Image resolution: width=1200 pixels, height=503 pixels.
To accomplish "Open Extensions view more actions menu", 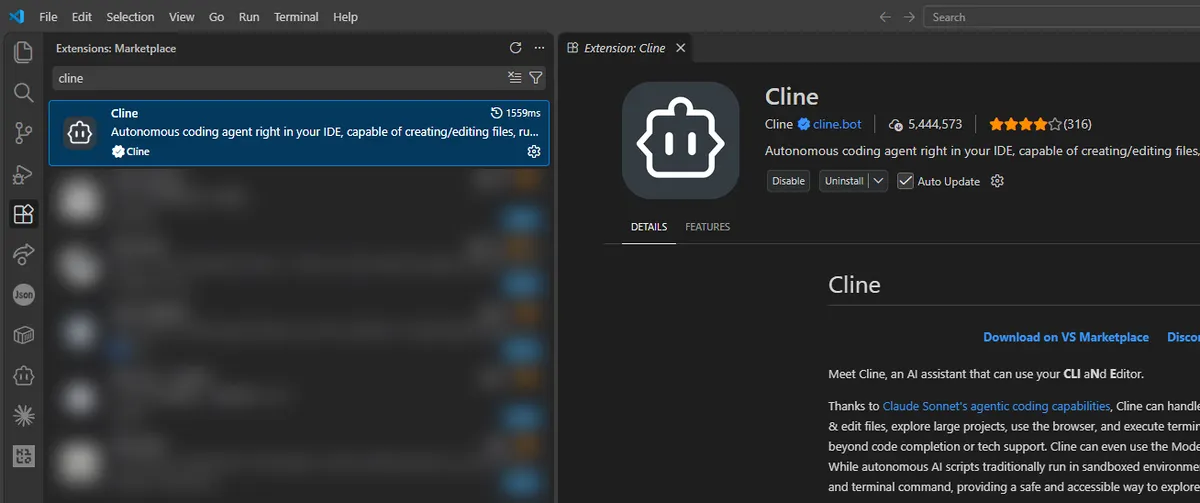I will [539, 48].
